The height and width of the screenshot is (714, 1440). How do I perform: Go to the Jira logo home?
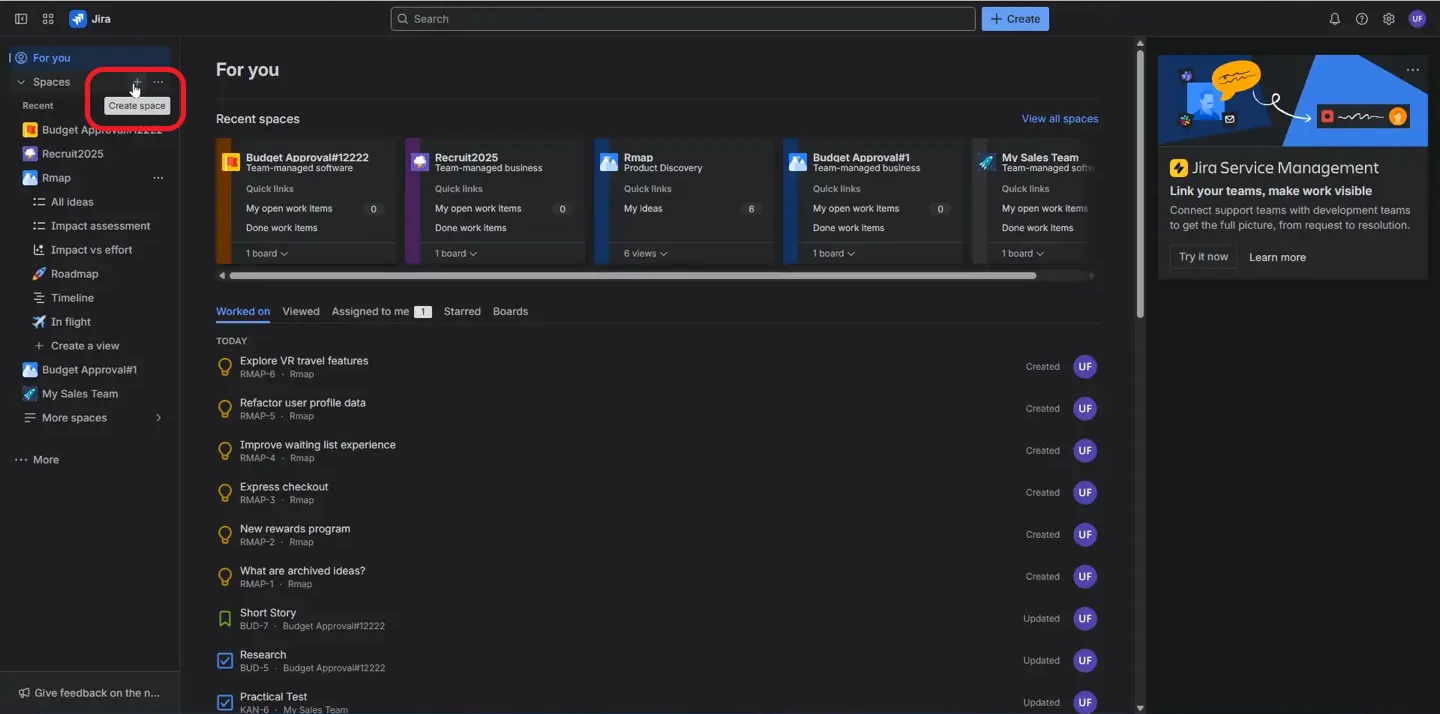90,19
